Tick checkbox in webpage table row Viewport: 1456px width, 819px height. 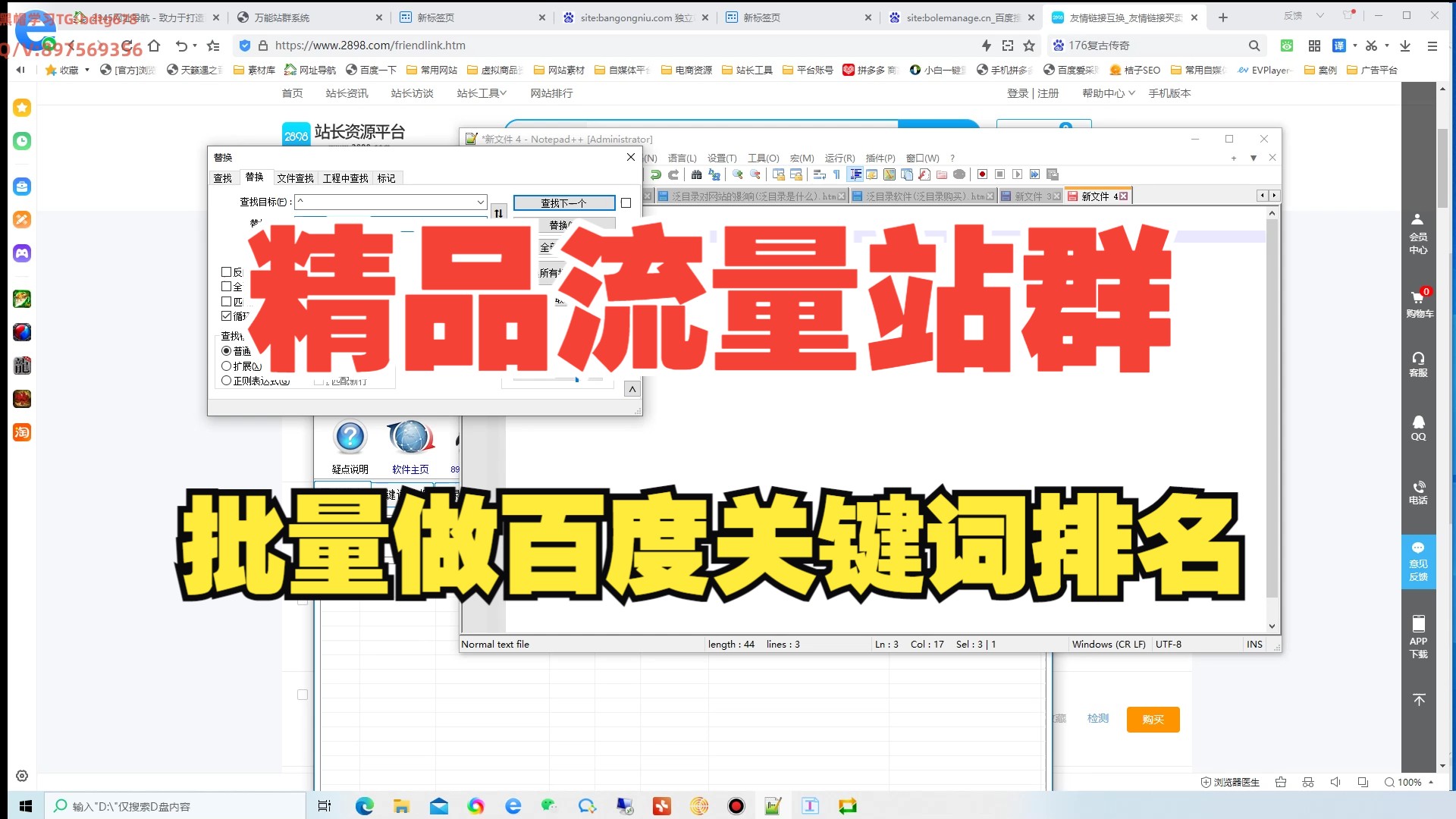(x=303, y=695)
